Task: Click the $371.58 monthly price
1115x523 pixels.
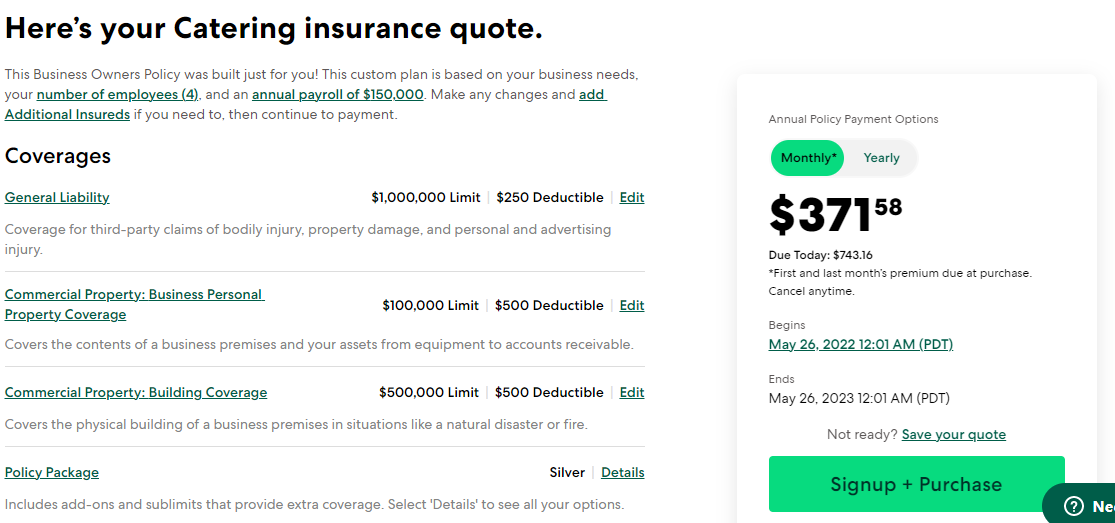Action: [835, 214]
